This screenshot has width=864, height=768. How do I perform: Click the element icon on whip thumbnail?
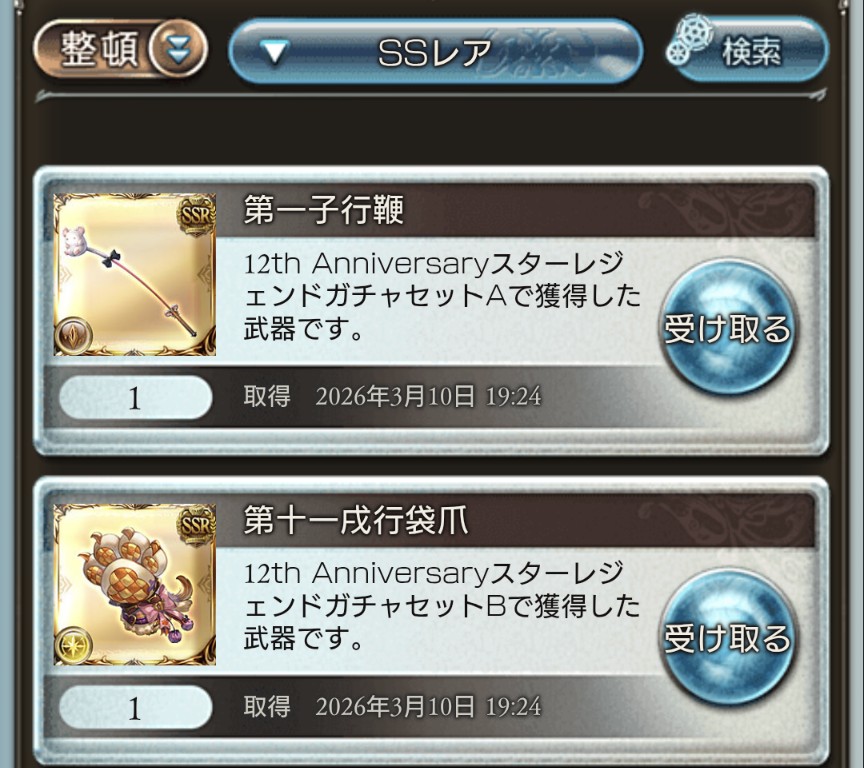pyautogui.click(x=74, y=334)
